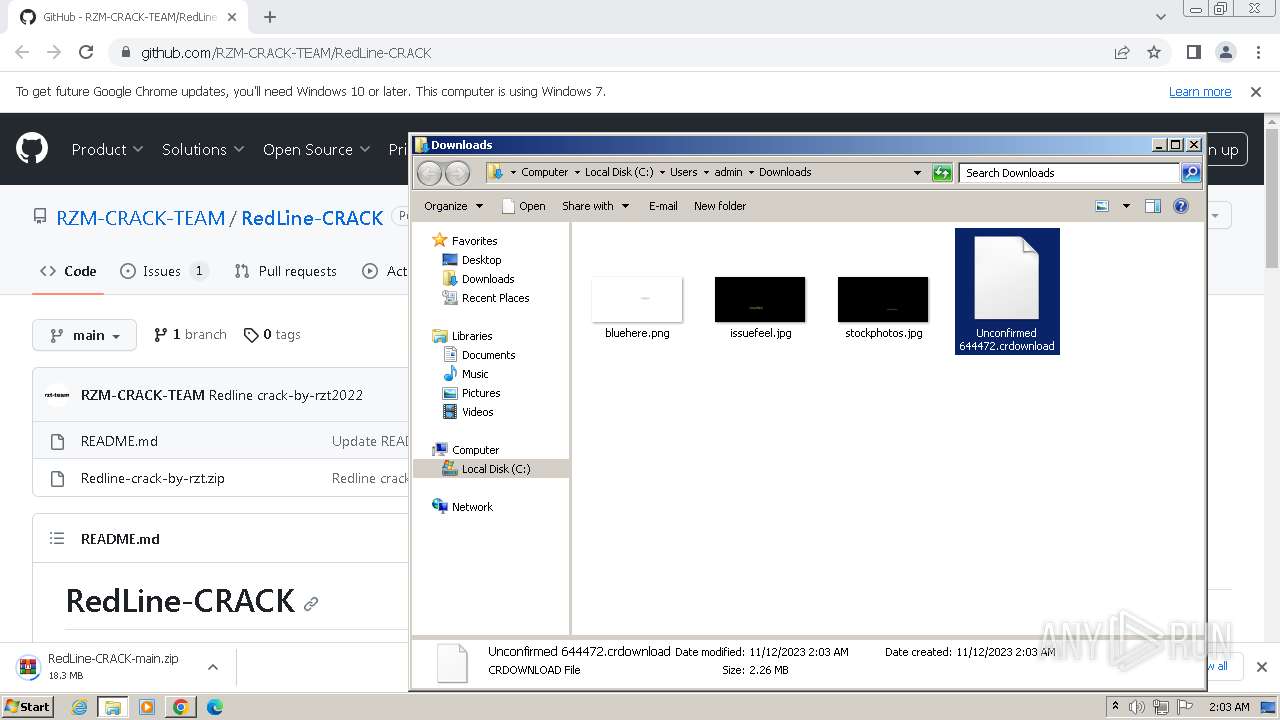
Task: Select Videos library
Action: point(468,412)
